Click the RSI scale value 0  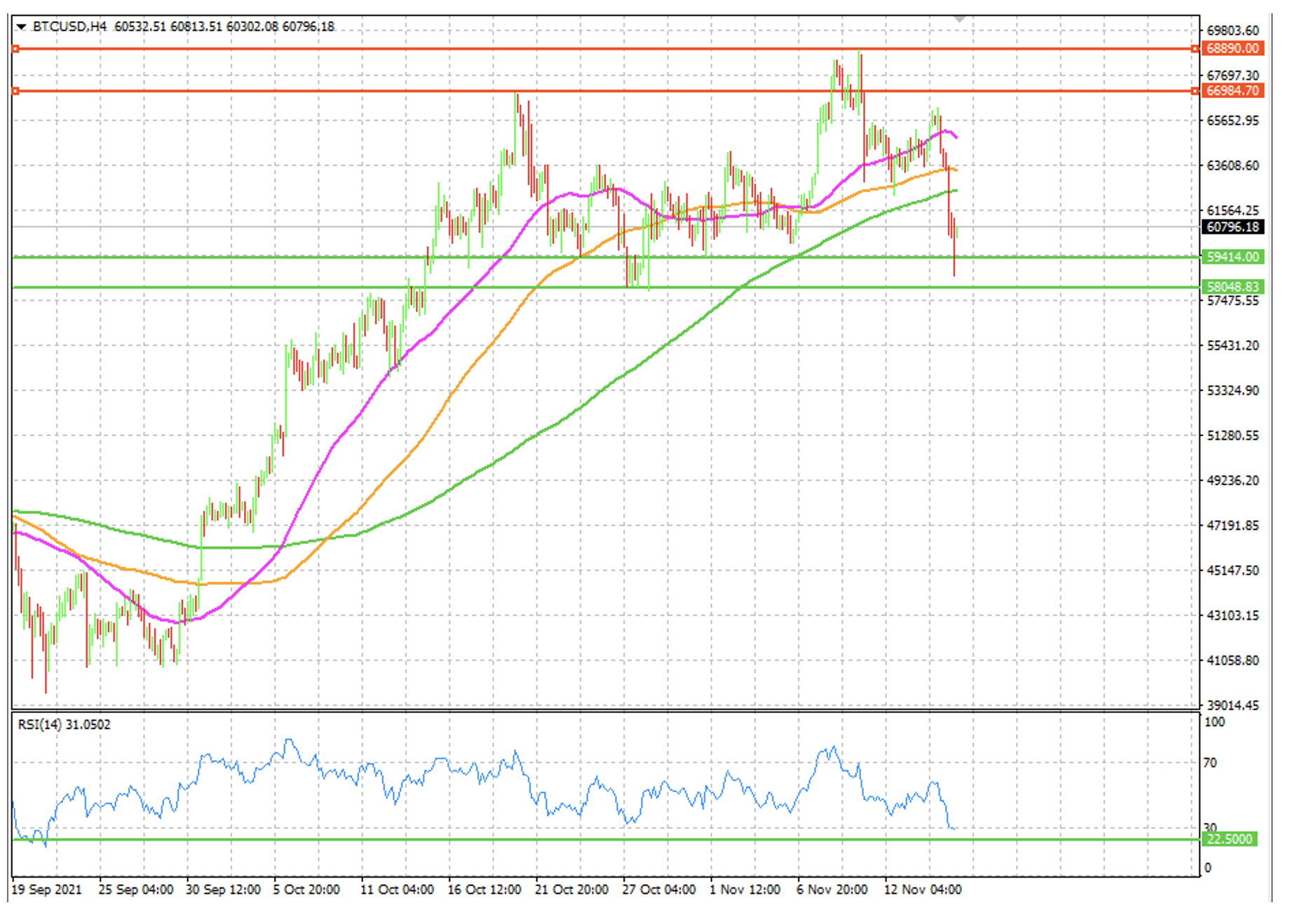coord(1207,868)
